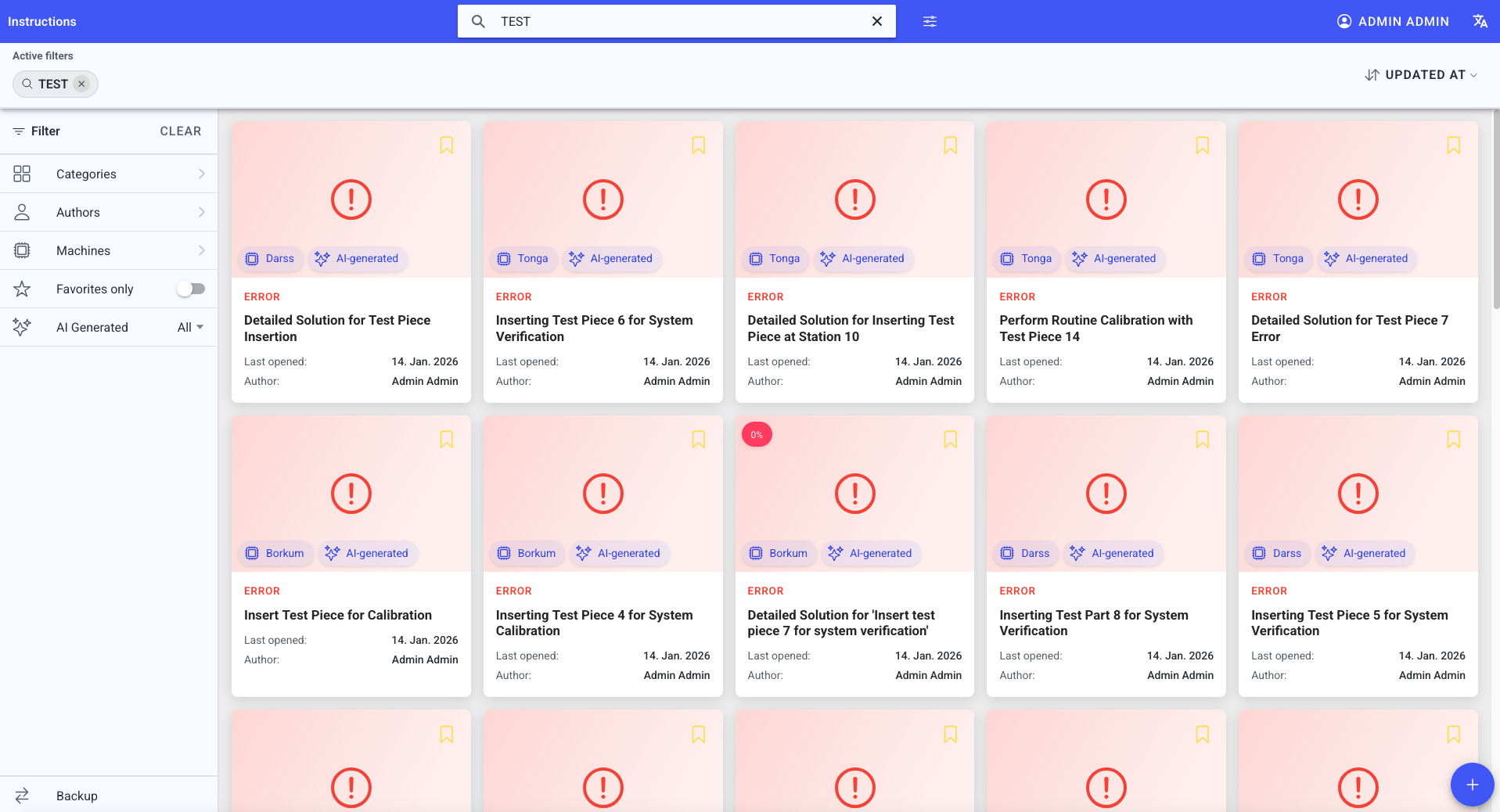1500x812 pixels.
Task: Click the Backup arrows icon
Action: click(x=22, y=796)
